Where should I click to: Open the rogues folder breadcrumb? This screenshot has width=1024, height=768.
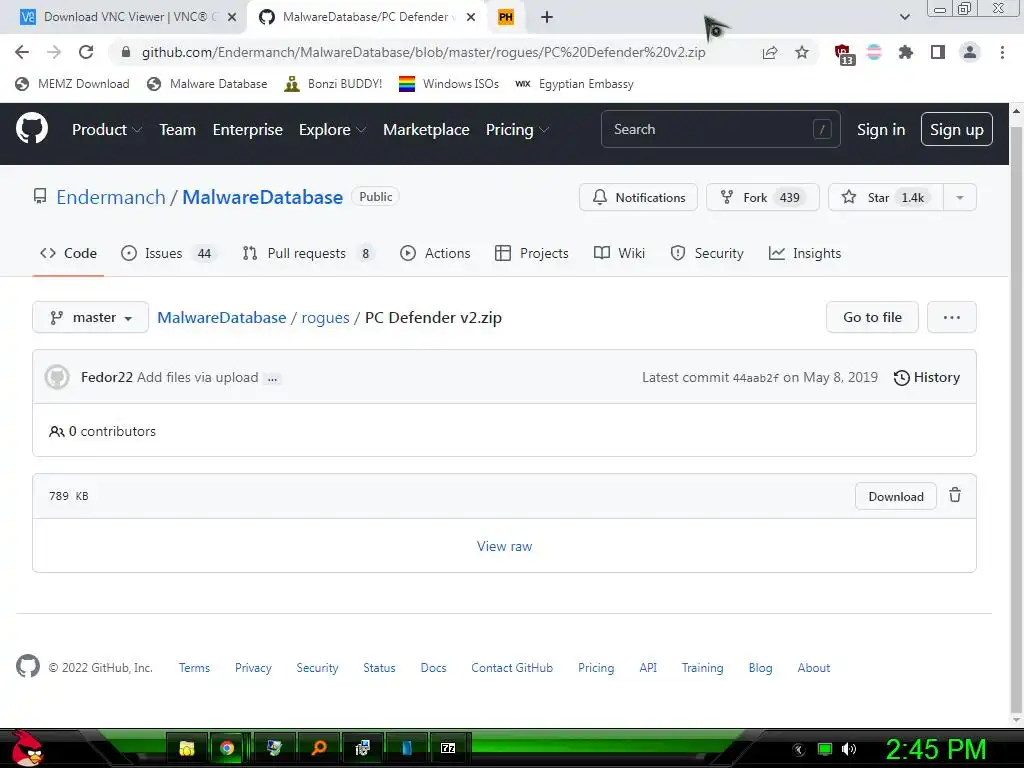tap(325, 318)
